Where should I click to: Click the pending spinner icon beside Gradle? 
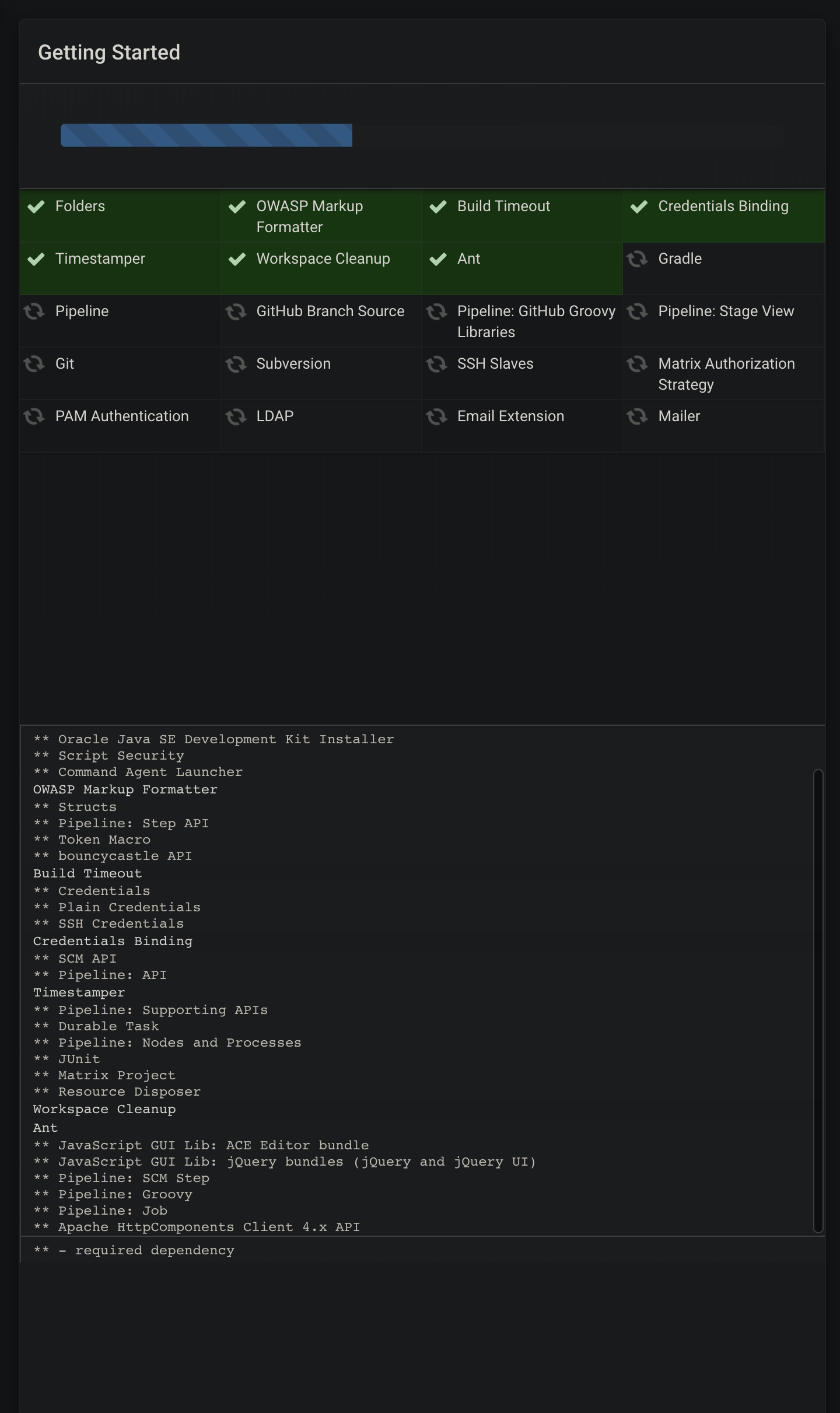[x=637, y=258]
